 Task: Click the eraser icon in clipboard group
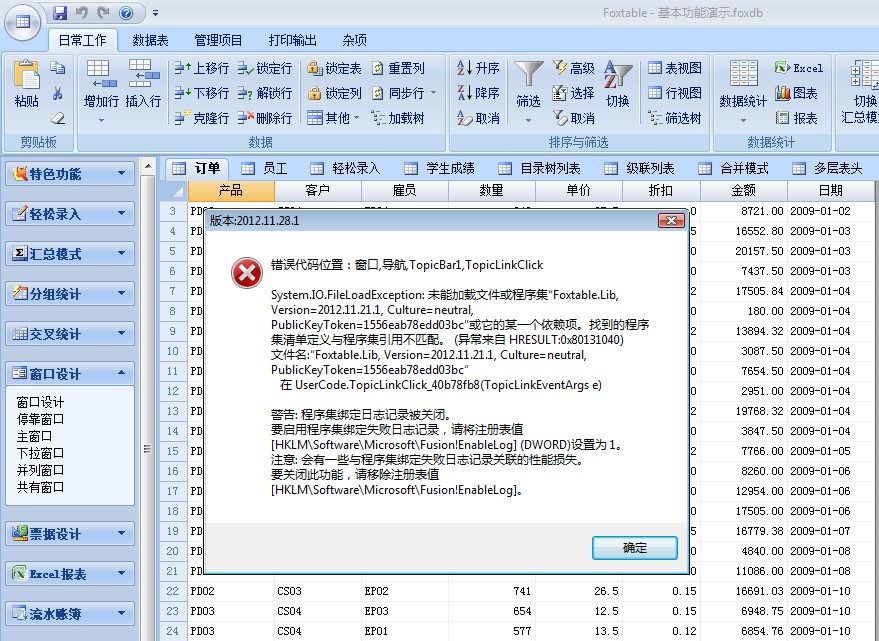point(58,118)
